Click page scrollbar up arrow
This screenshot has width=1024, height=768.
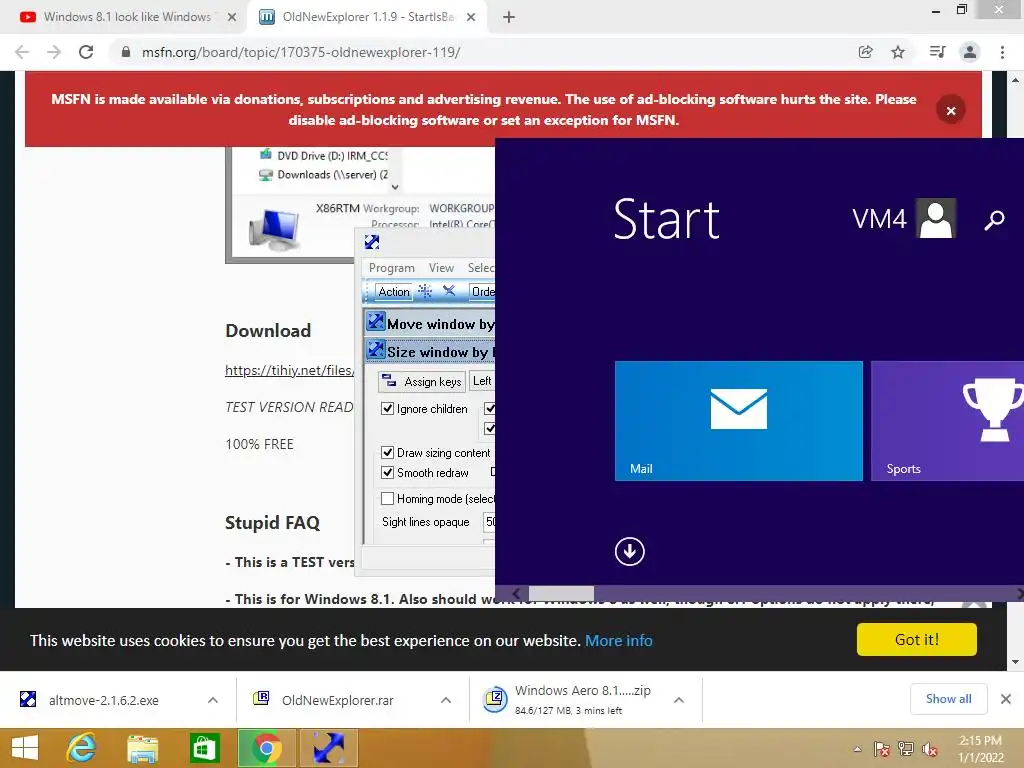tap(1015, 80)
